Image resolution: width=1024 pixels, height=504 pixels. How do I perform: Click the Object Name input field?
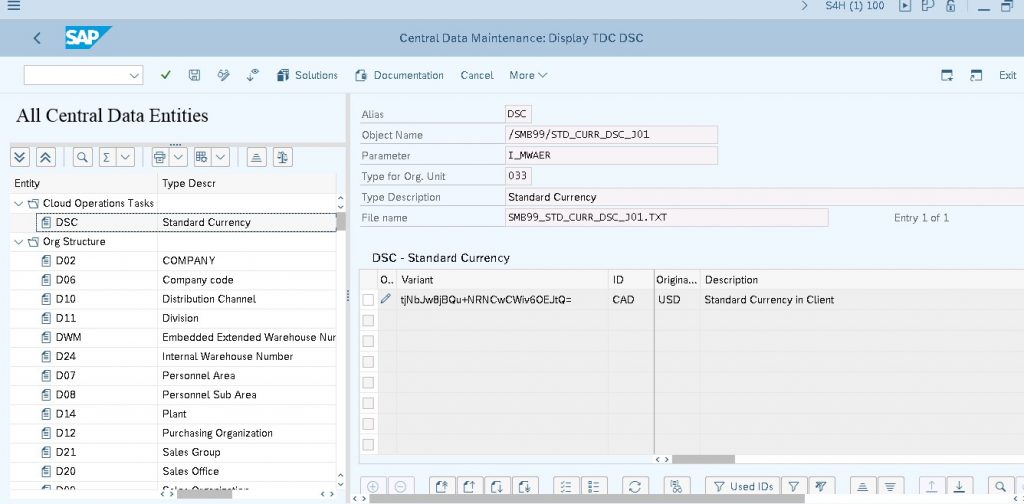click(x=611, y=135)
